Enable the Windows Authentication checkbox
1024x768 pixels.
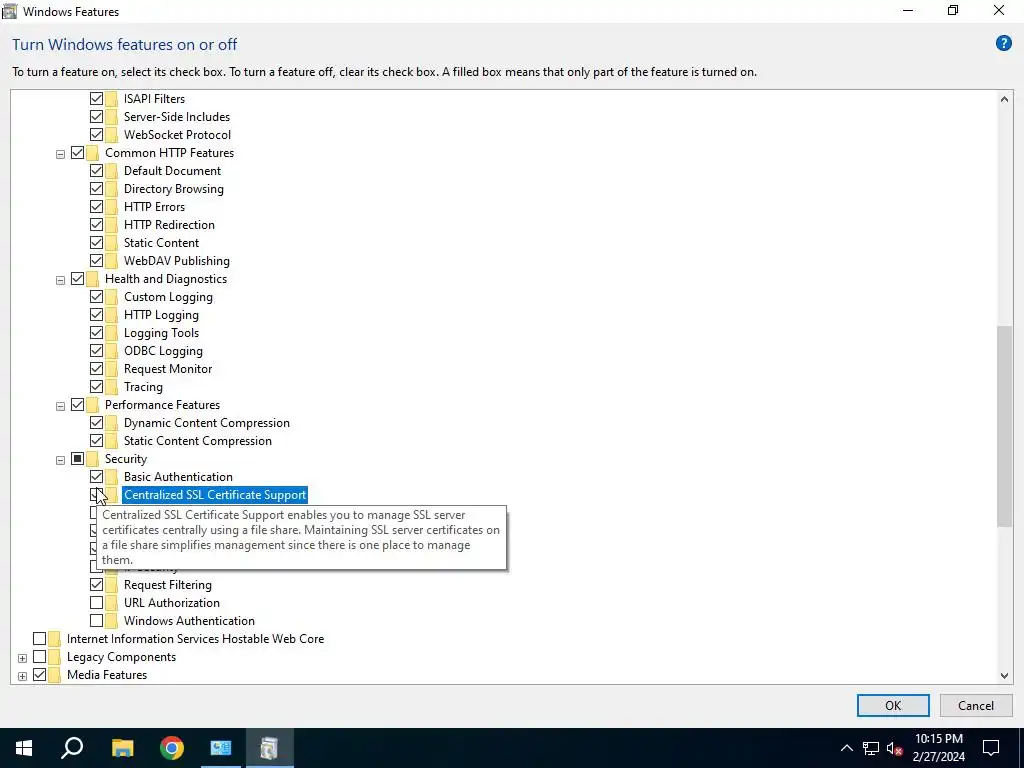[96, 620]
